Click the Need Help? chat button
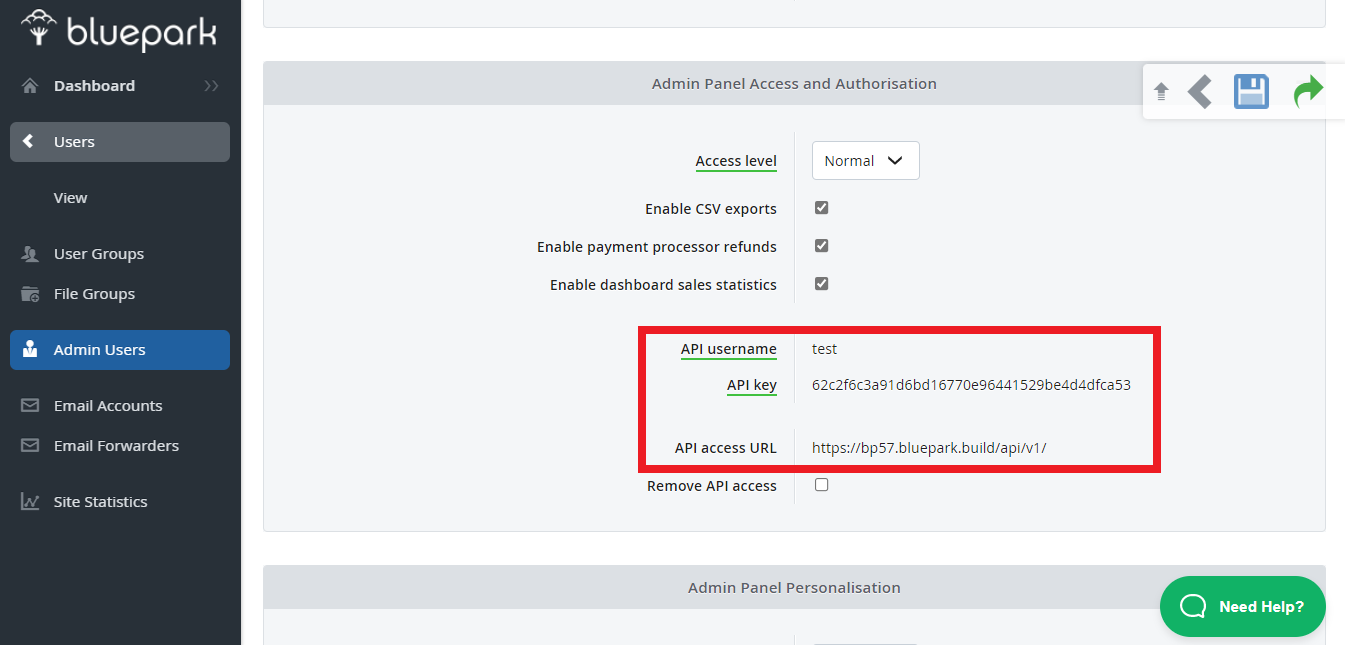This screenshot has height=645, width=1345. (x=1242, y=606)
